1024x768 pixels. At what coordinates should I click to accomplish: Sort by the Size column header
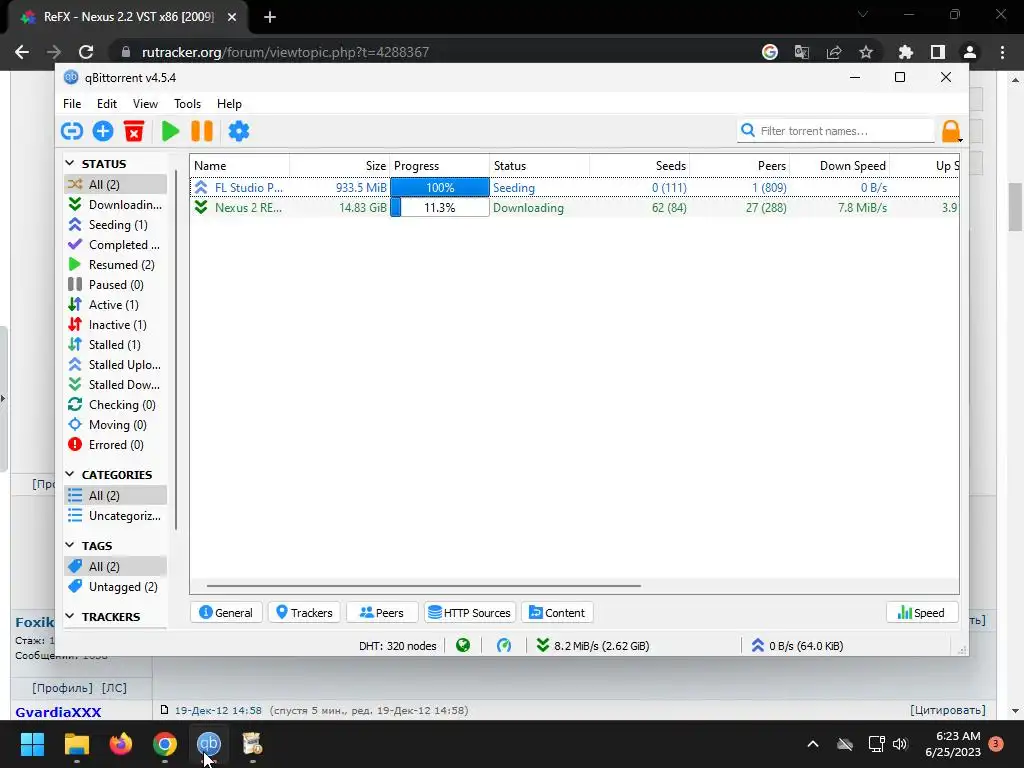click(x=340, y=166)
